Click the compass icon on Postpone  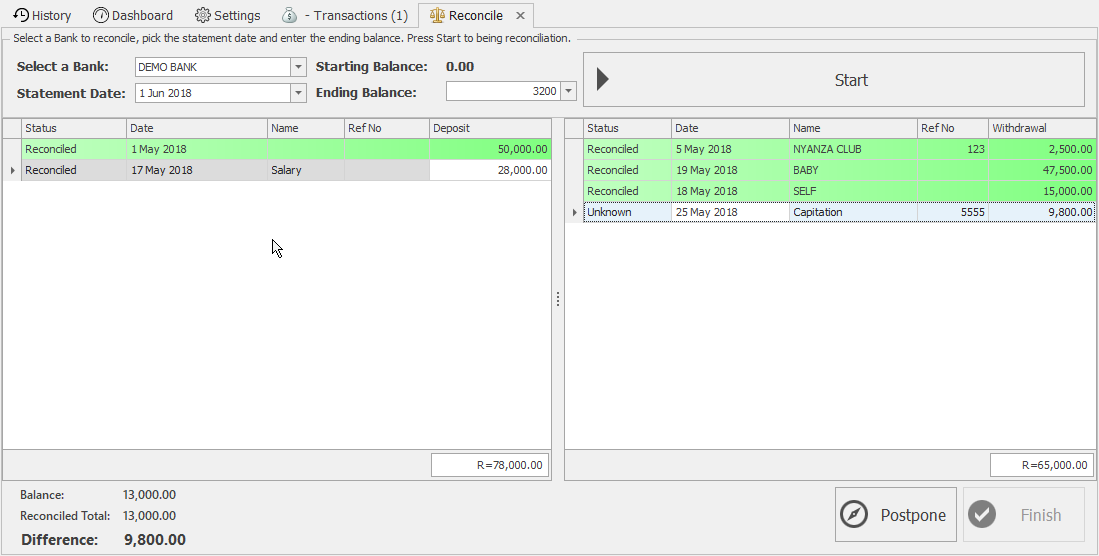(x=855, y=515)
